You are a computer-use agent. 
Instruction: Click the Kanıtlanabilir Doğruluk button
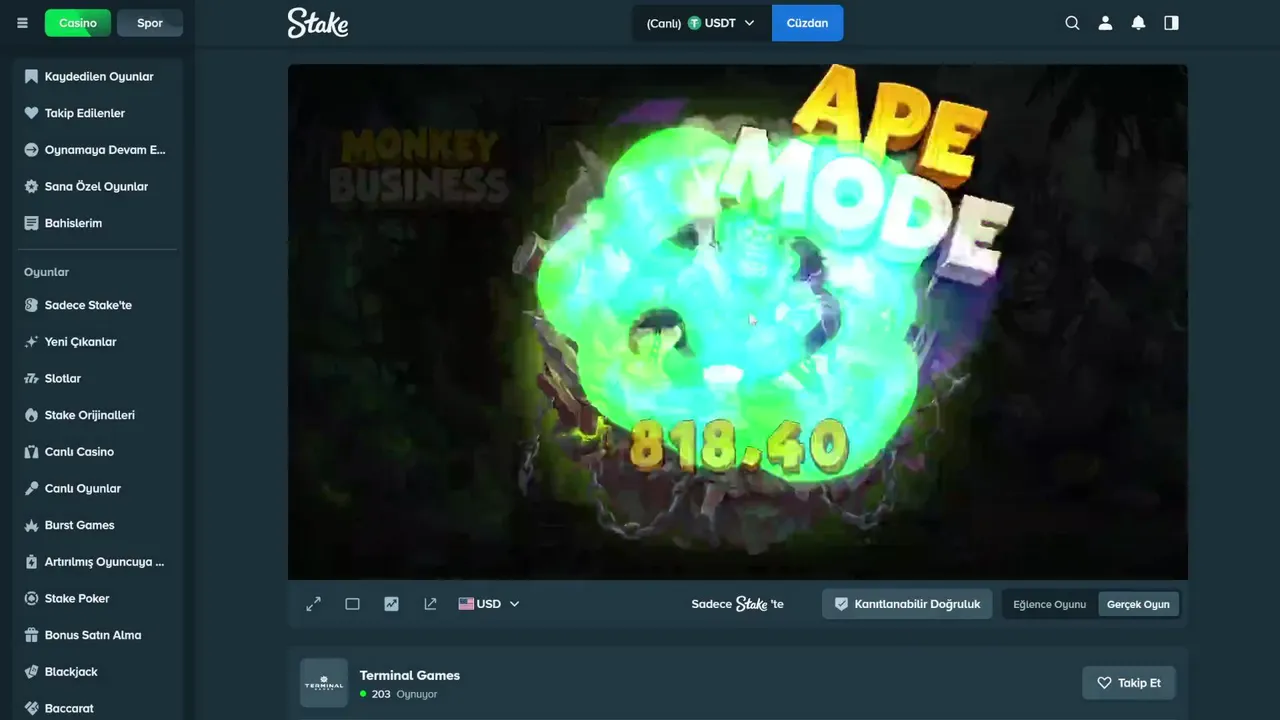[x=907, y=604]
